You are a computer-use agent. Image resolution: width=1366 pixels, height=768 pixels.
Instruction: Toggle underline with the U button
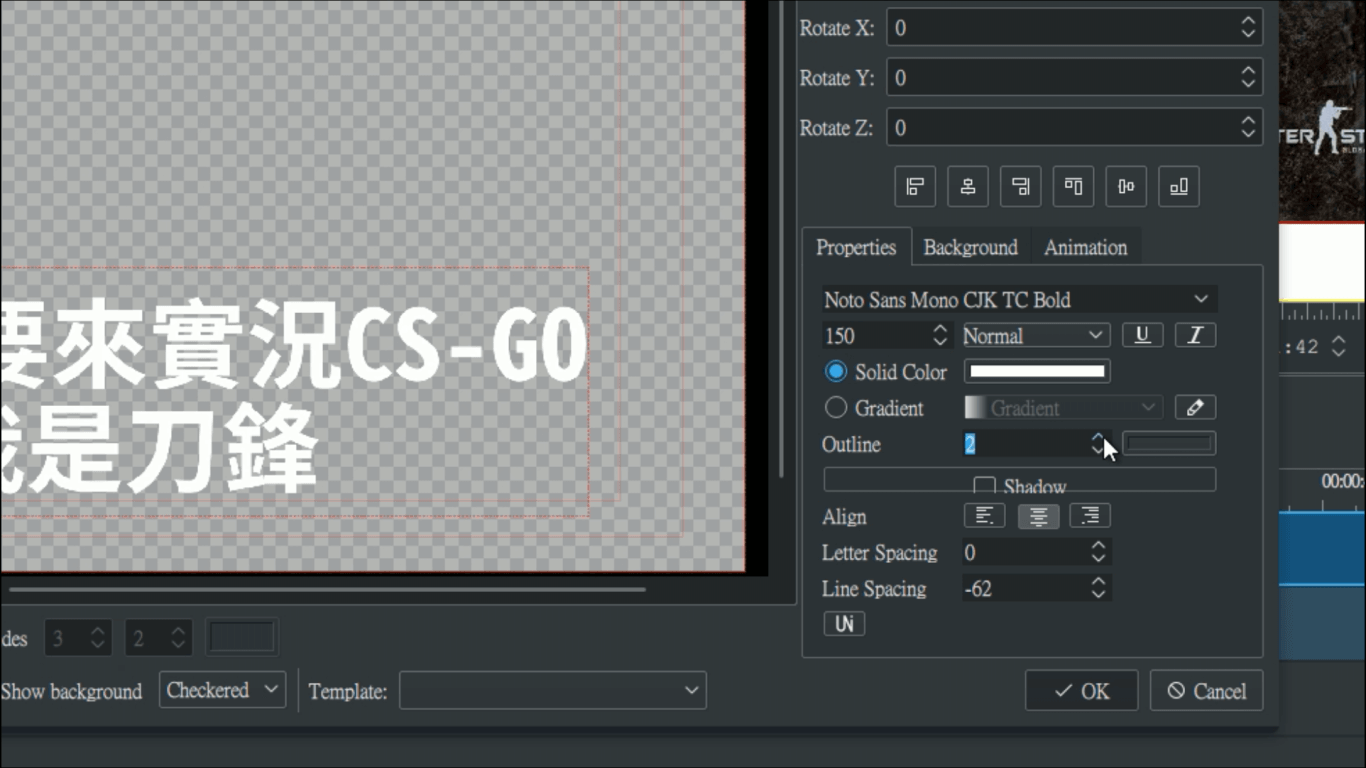[x=1142, y=335]
